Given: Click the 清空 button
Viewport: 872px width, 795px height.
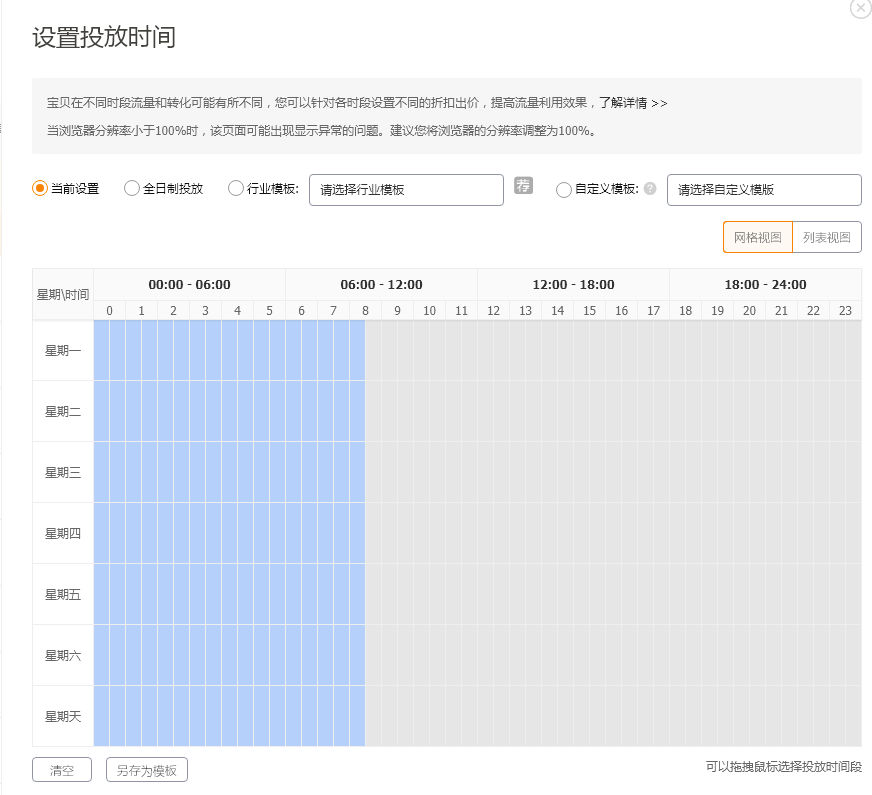Looking at the screenshot, I should pyautogui.click(x=62, y=770).
